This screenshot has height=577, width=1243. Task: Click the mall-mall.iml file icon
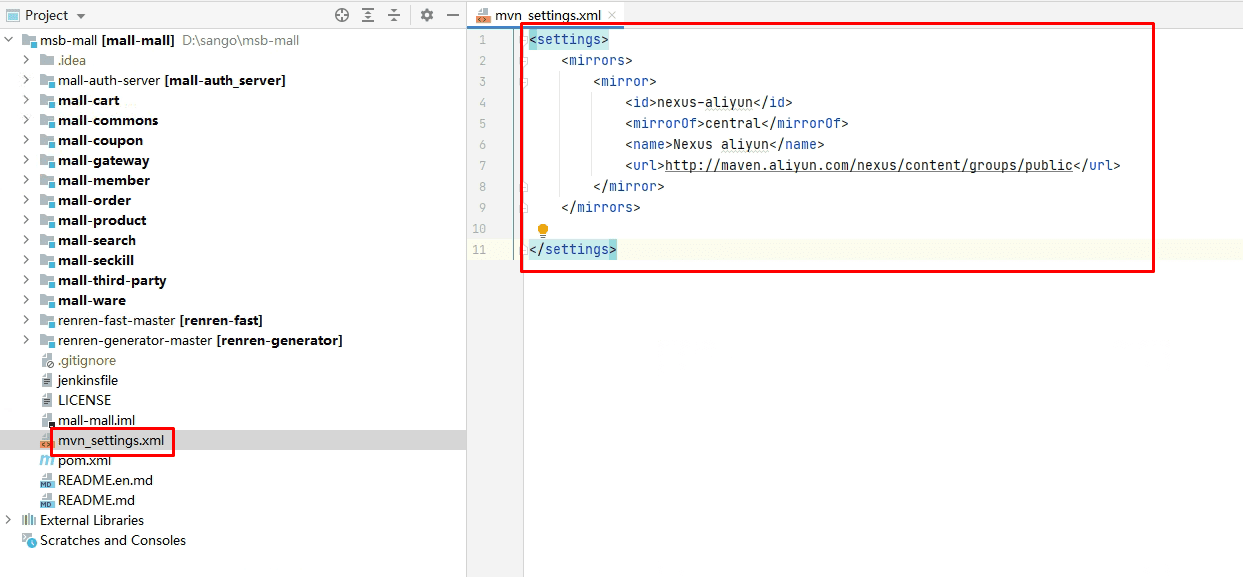47,420
